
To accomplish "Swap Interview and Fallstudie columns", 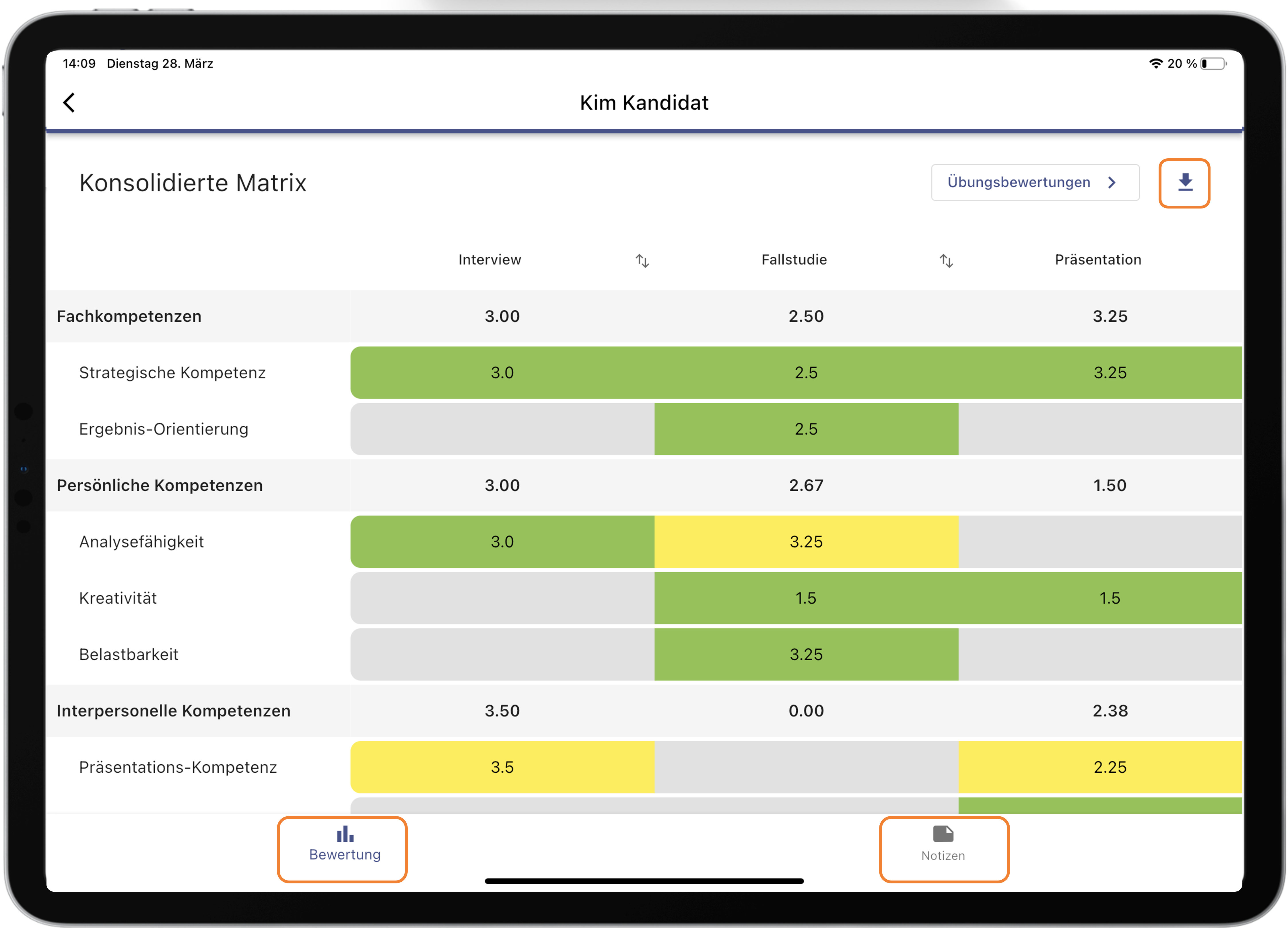I will coord(642,260).
